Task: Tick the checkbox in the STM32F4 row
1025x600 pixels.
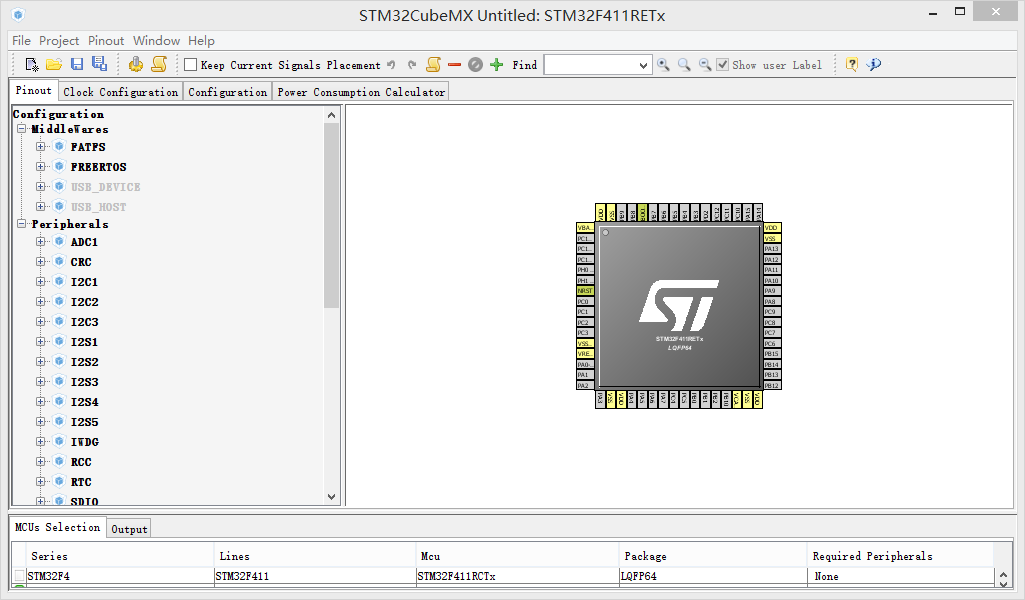Action: click(20, 575)
